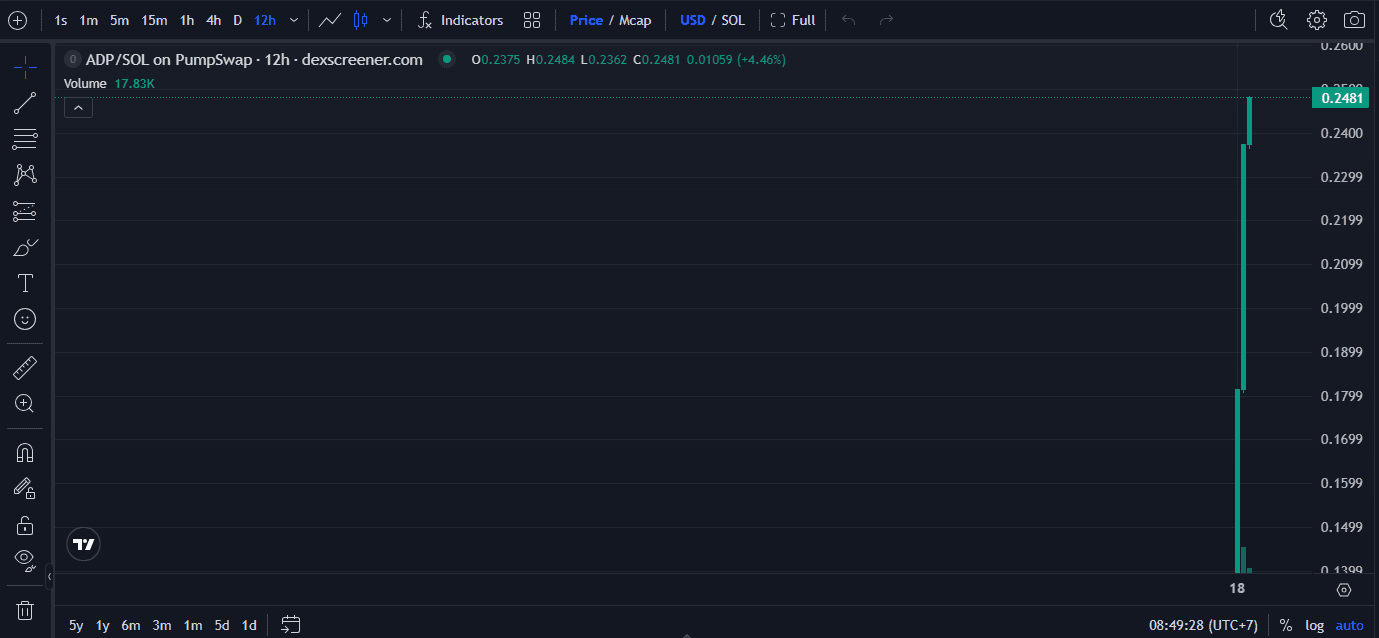This screenshot has height=638, width=1379.
Task: Set the date range to 1y
Action: 103,625
